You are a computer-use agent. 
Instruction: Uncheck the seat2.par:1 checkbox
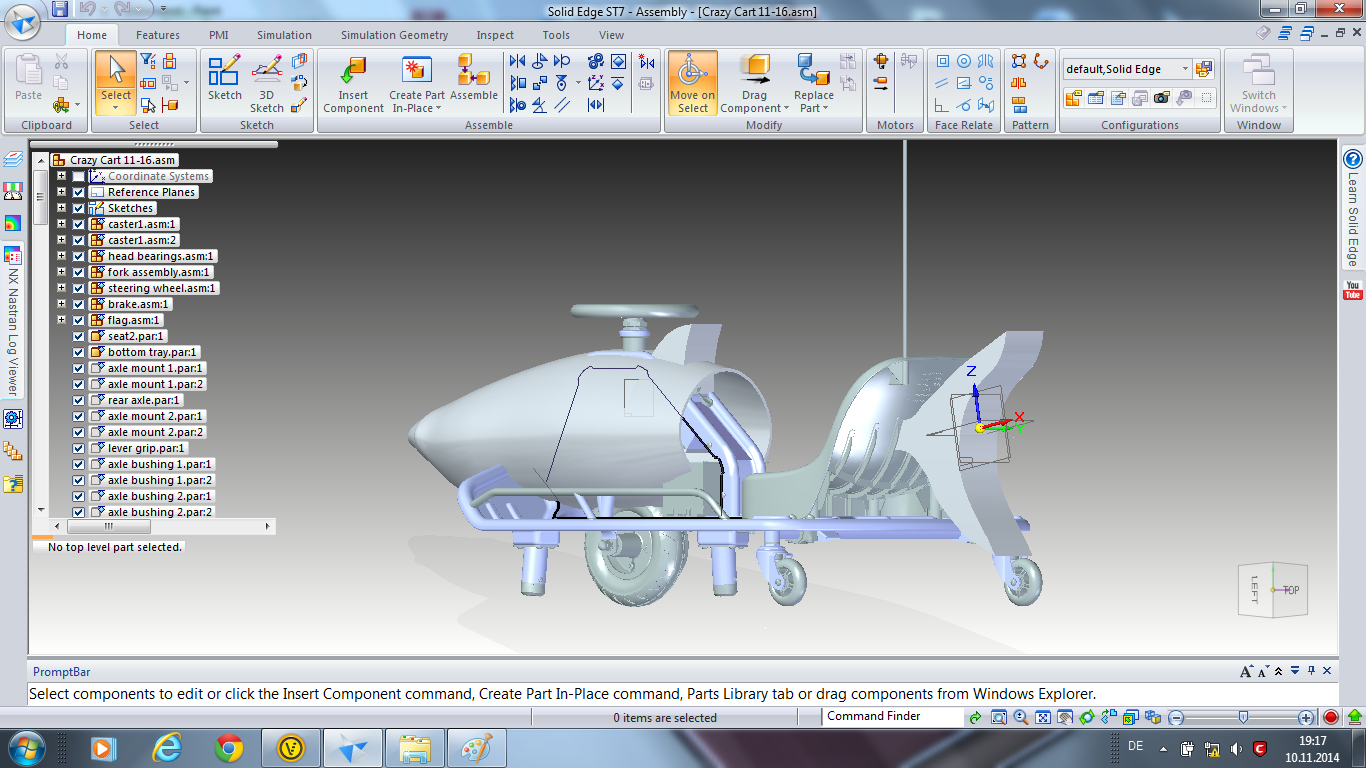79,336
